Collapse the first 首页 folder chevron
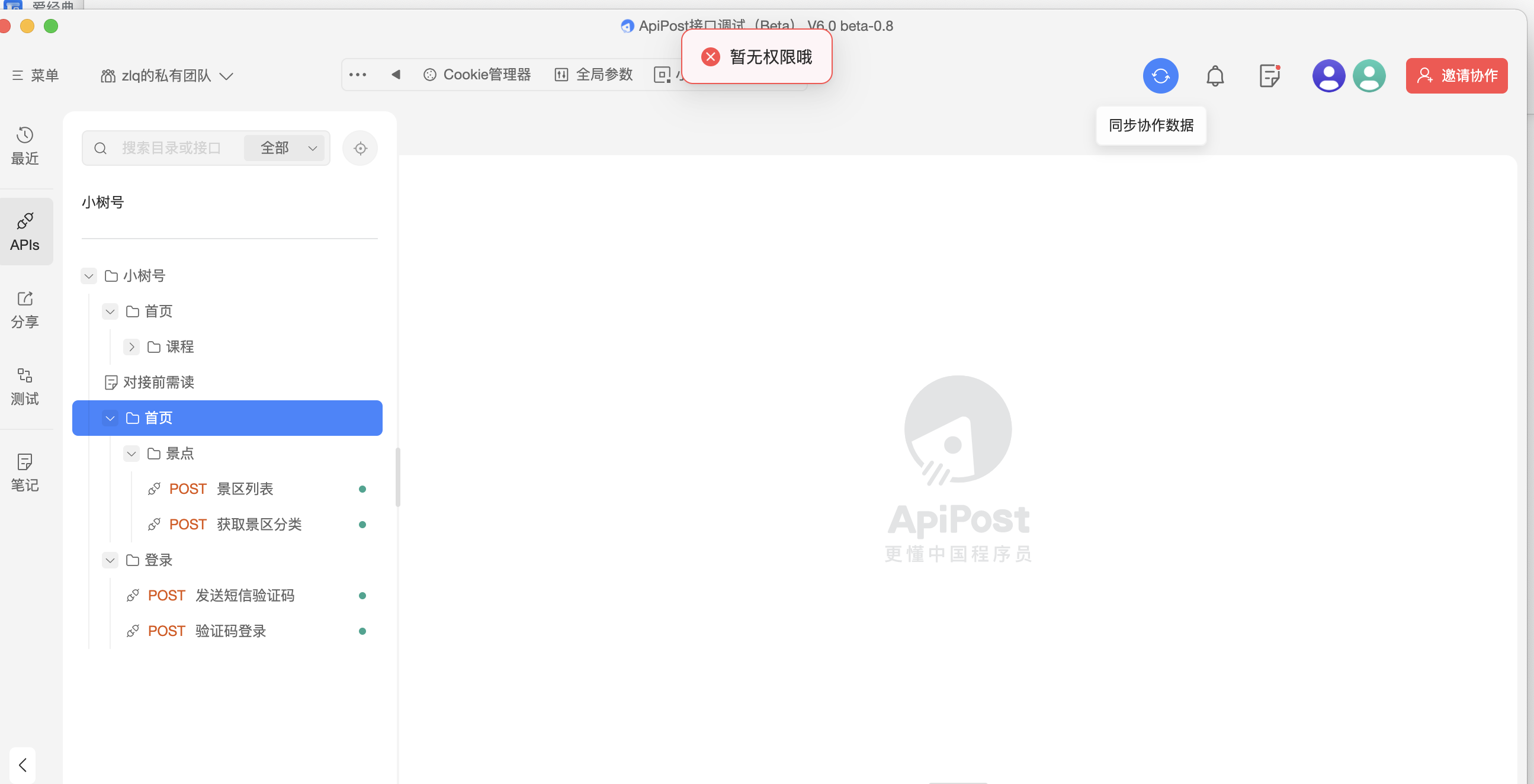Screen dimensions: 1534x784 [110, 311]
